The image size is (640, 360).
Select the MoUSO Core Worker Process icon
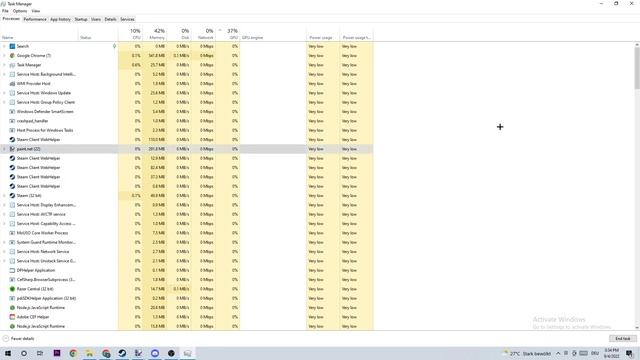12,233
